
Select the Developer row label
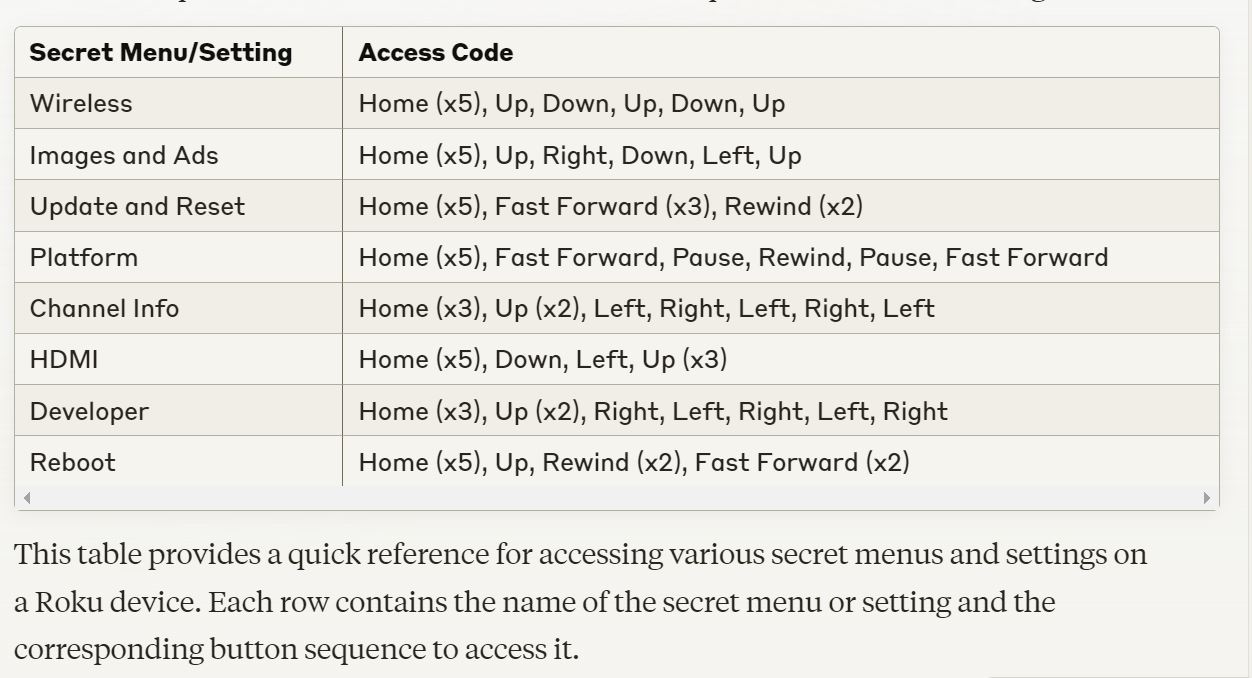pos(89,411)
